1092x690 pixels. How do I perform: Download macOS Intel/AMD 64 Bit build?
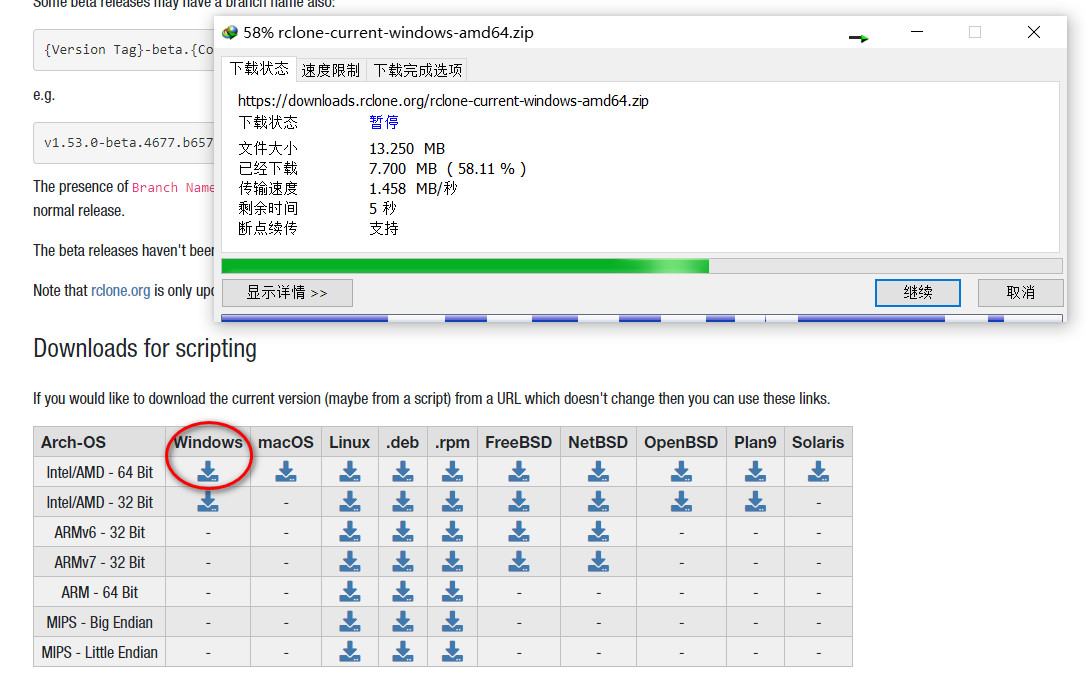286,472
